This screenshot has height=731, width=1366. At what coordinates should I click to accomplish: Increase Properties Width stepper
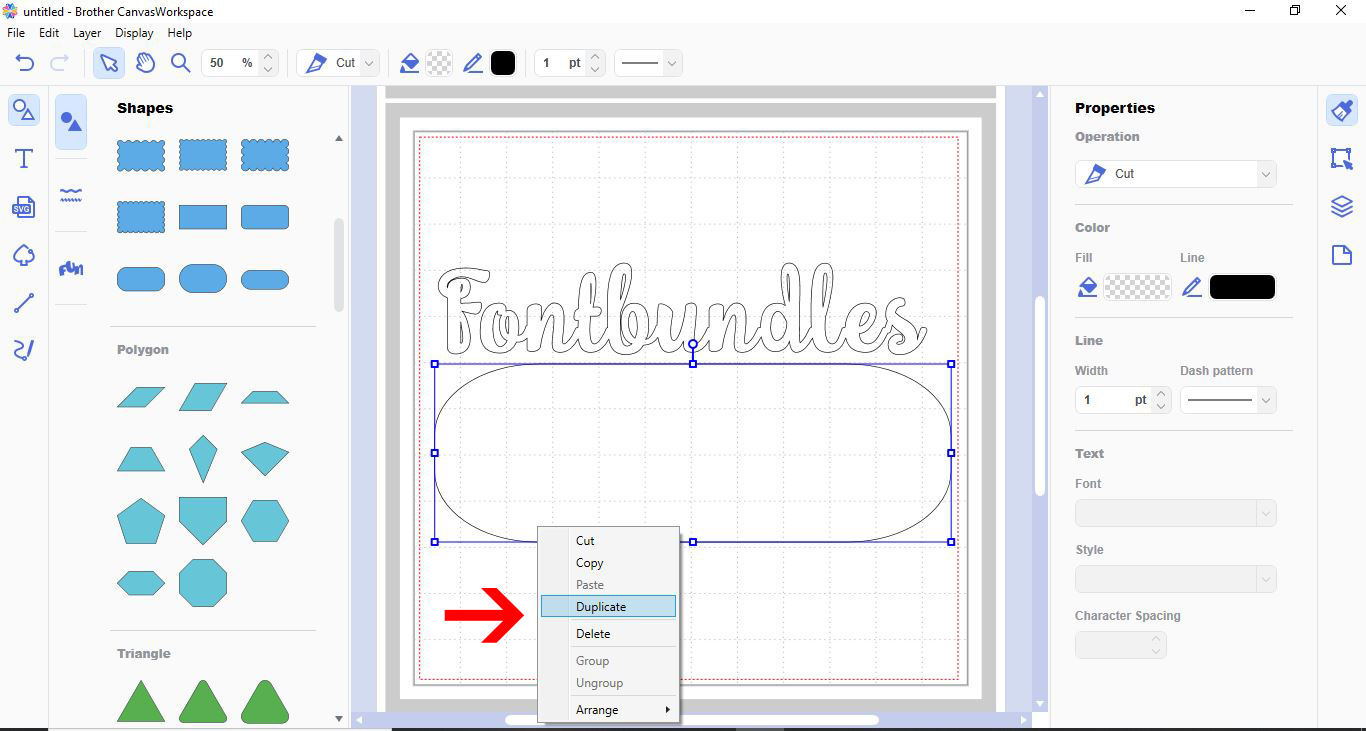[1161, 394]
